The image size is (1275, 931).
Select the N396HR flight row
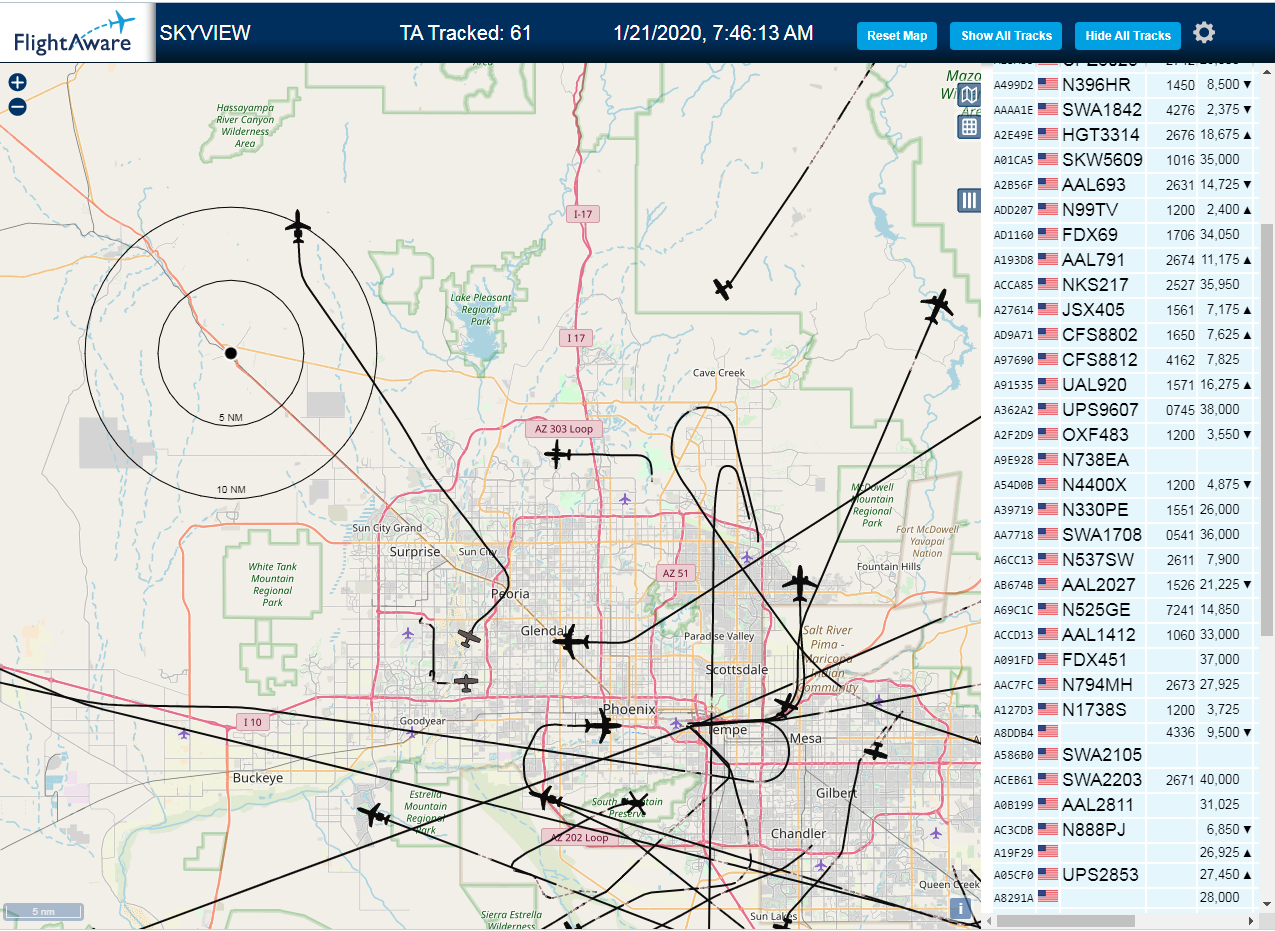click(x=1124, y=85)
